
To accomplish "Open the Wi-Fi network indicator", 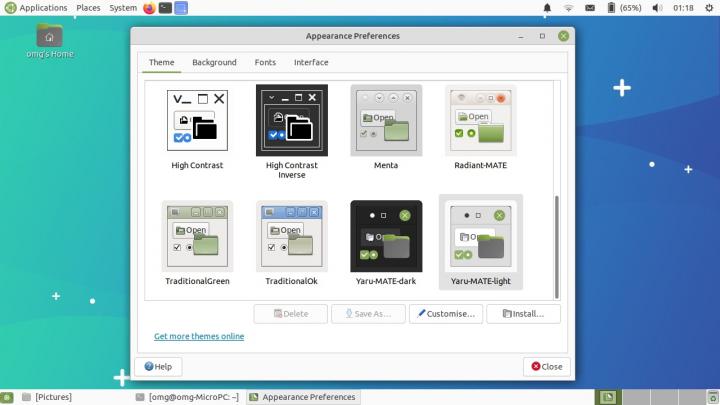I will (x=569, y=8).
